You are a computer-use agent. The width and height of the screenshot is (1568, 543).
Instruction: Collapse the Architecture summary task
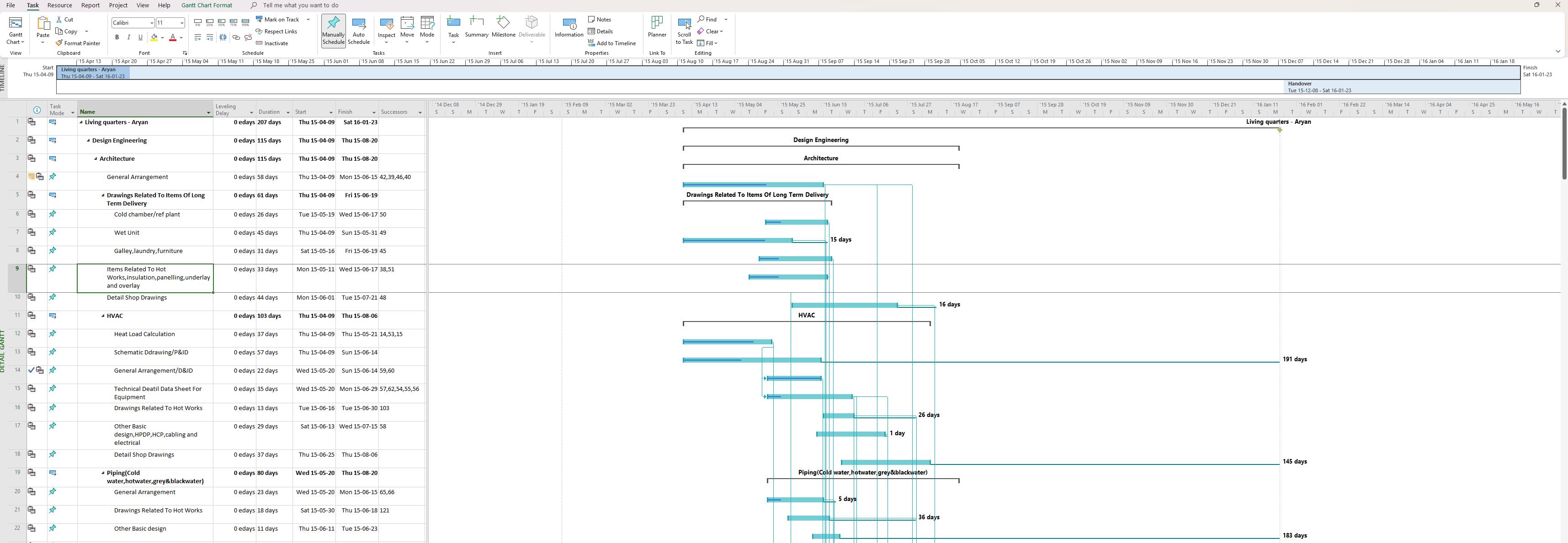click(x=96, y=159)
